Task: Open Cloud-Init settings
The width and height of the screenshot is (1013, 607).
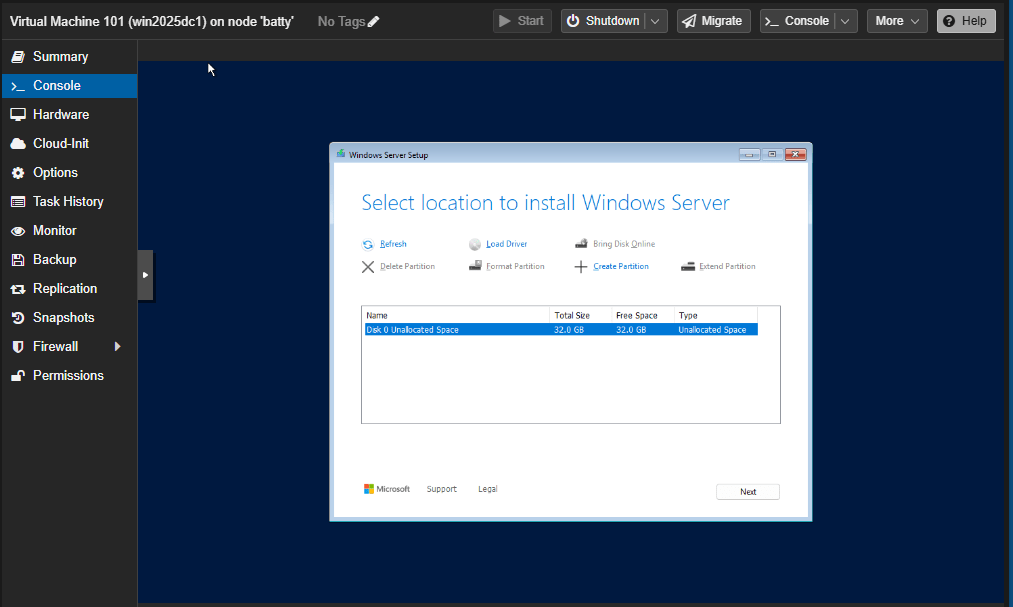Action: 60,143
